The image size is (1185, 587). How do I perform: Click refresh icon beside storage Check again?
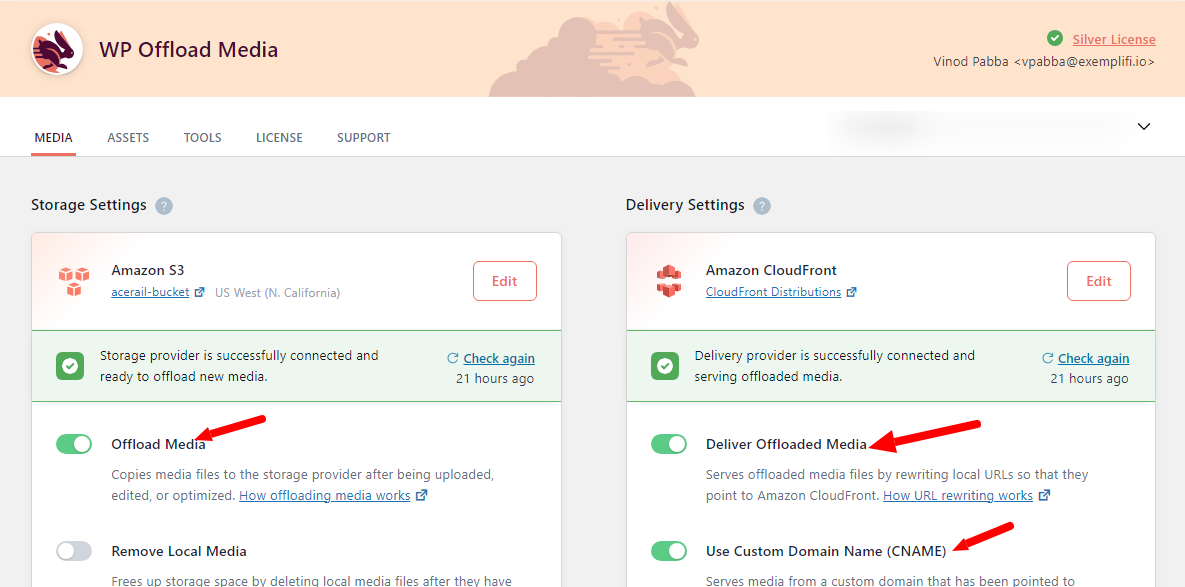453,358
